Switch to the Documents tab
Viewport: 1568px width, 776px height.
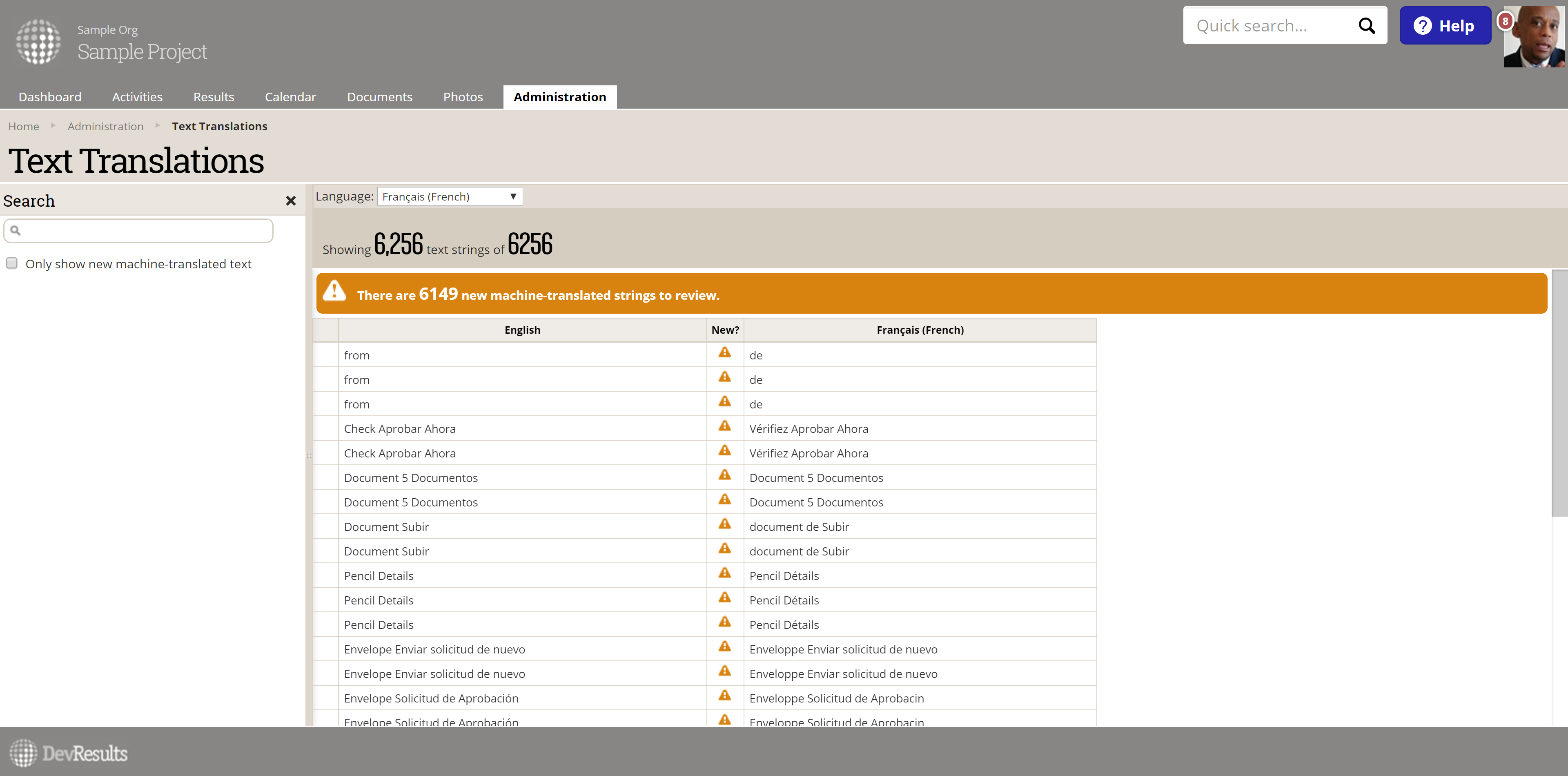coord(379,97)
